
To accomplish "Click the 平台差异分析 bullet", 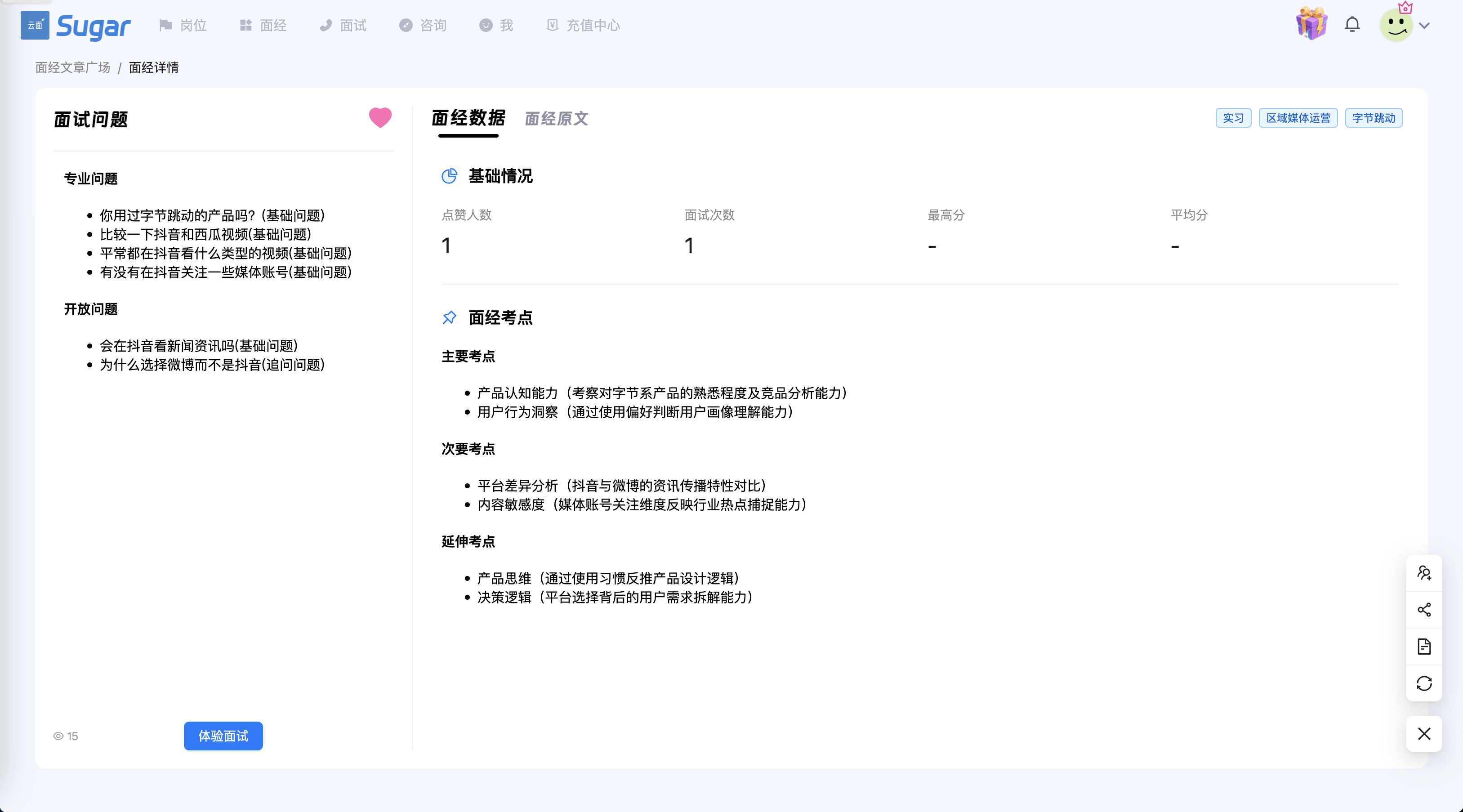I will coord(622,486).
